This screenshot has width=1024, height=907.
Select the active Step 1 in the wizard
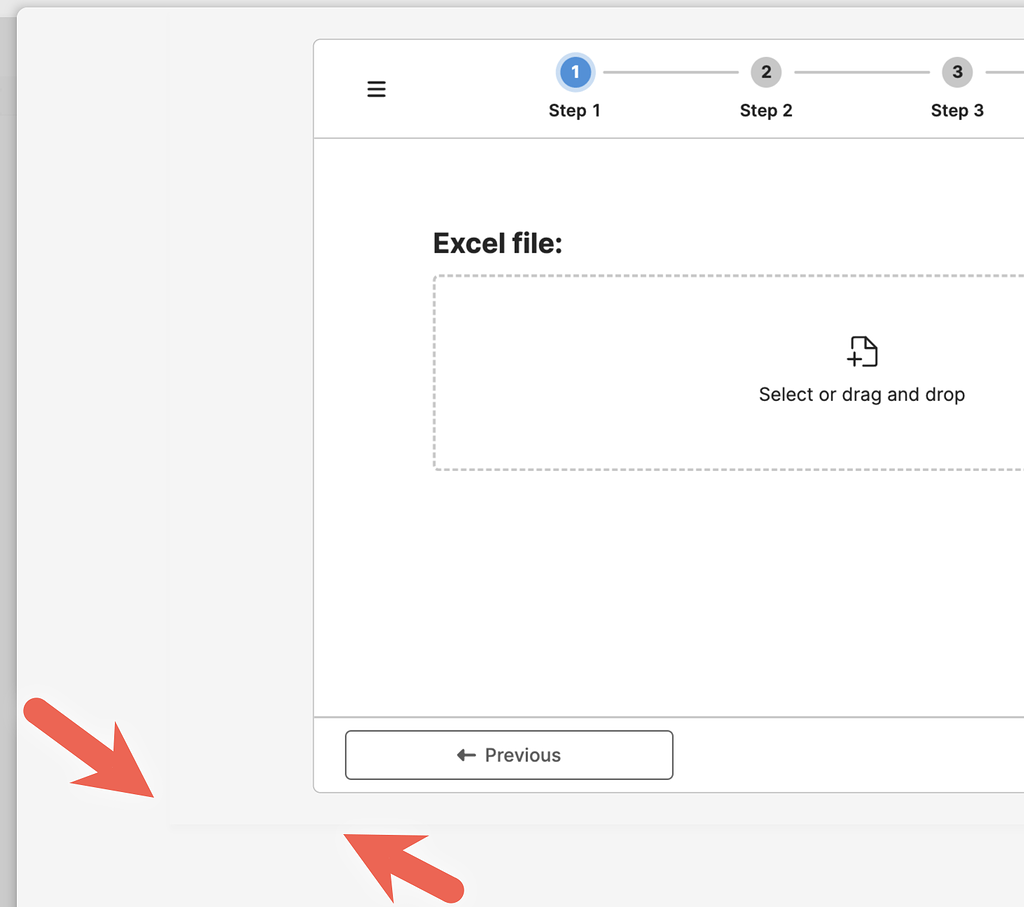coord(575,71)
